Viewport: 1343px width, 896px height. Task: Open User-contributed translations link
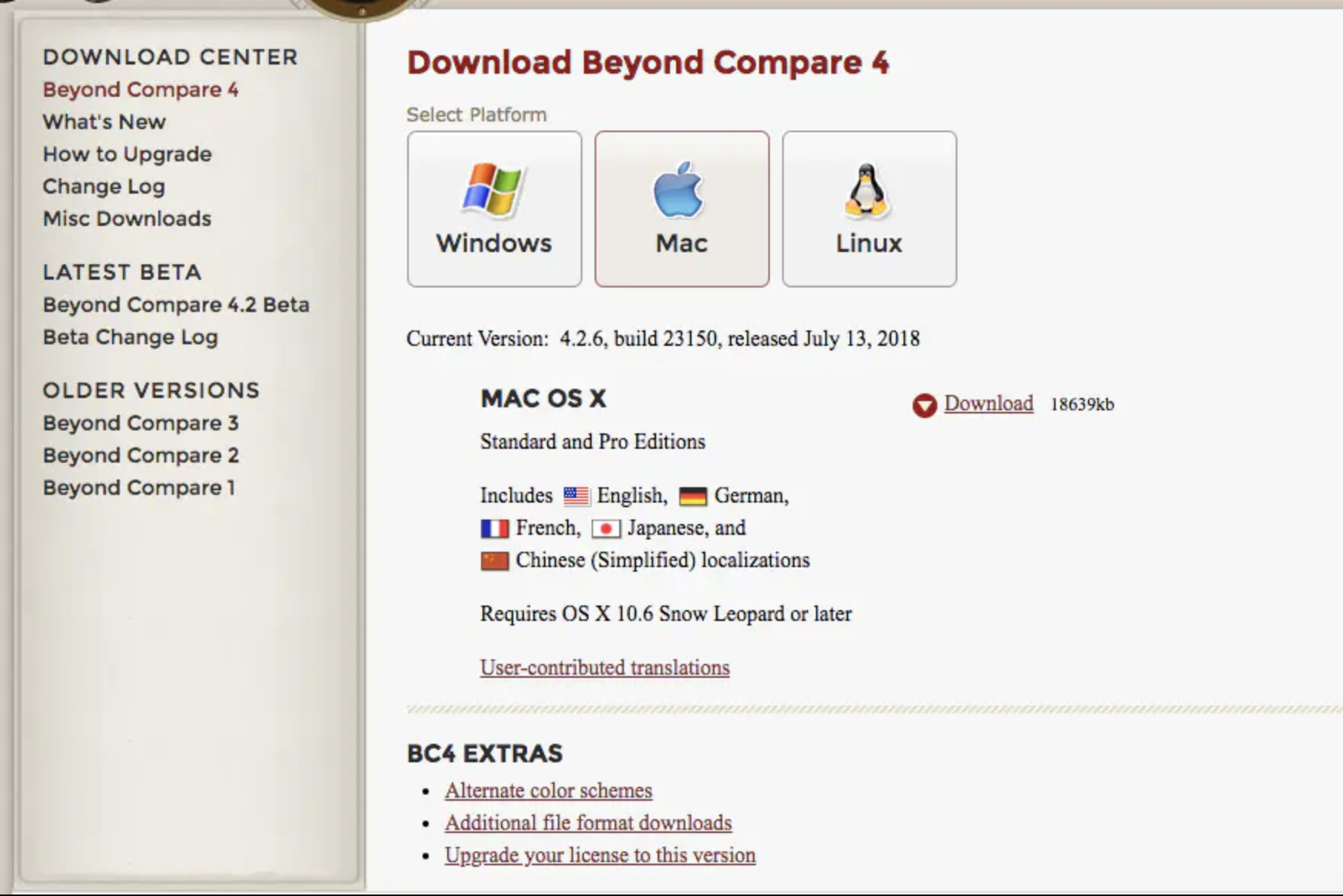tap(605, 667)
